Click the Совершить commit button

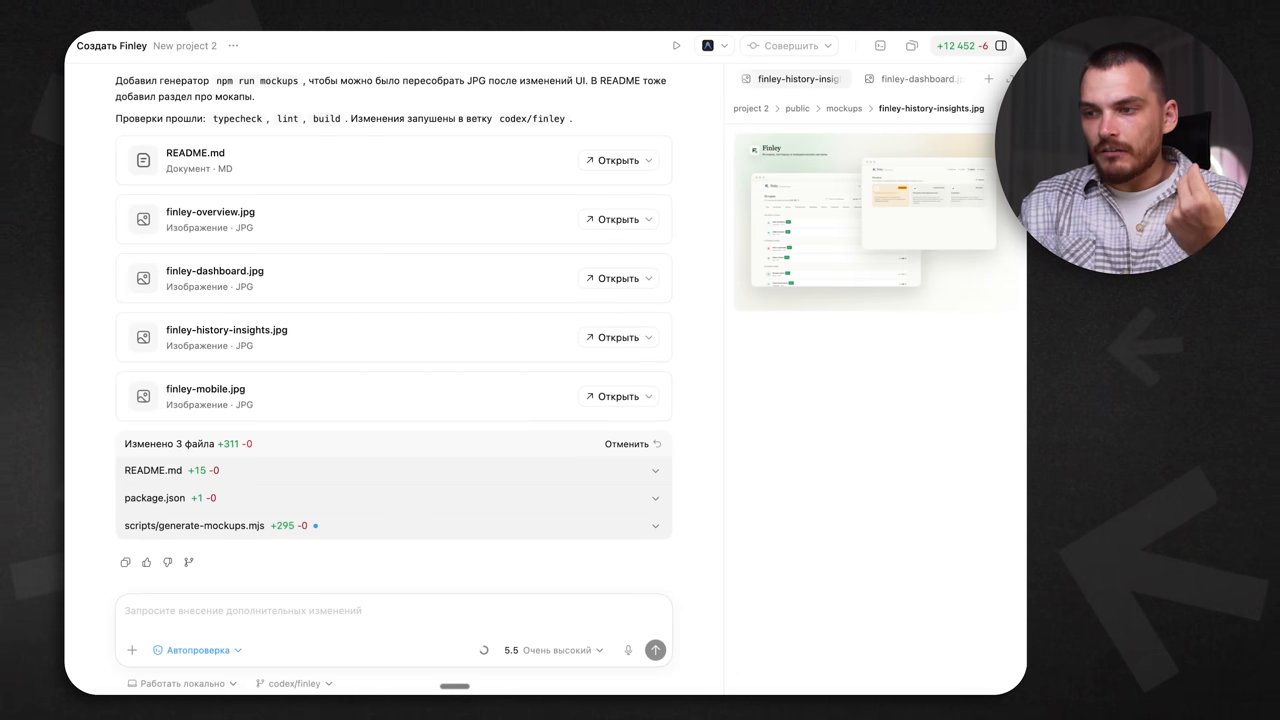[x=790, y=46]
